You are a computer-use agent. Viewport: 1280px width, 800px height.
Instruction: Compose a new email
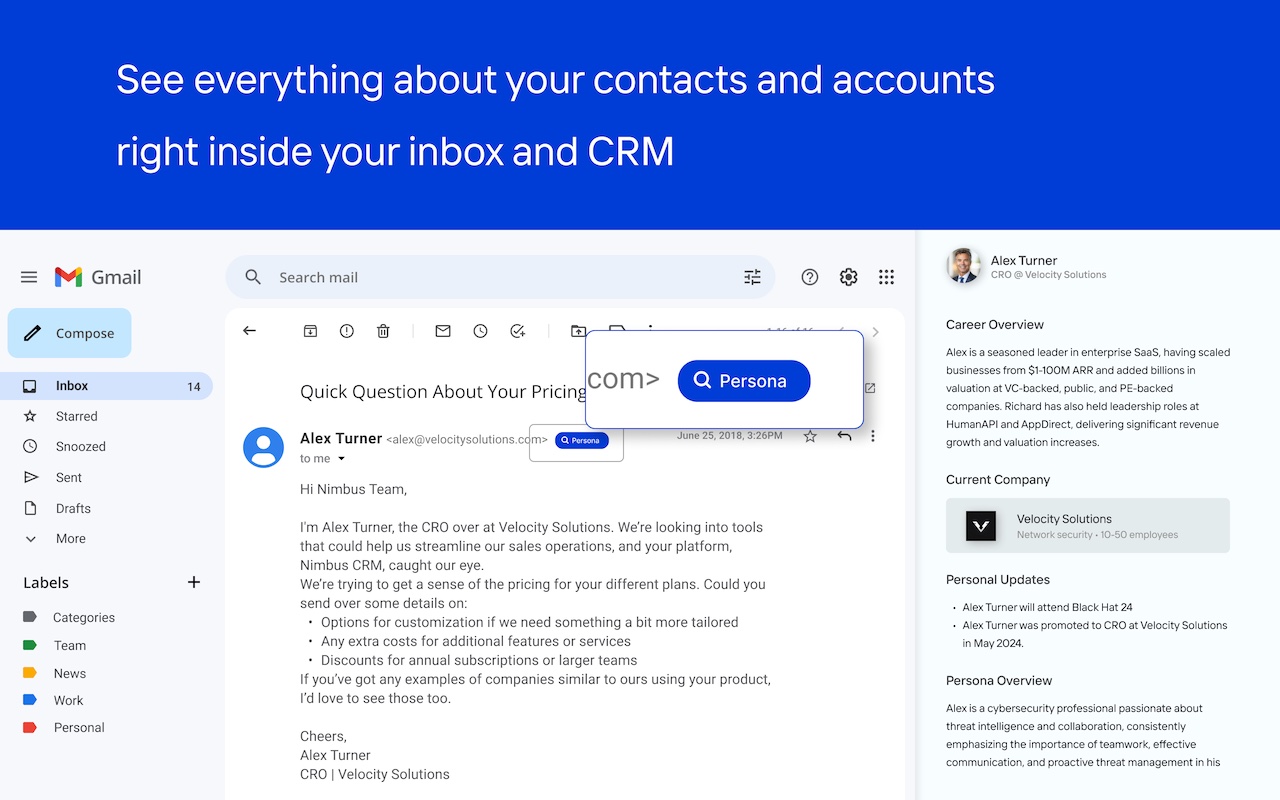(x=69, y=333)
